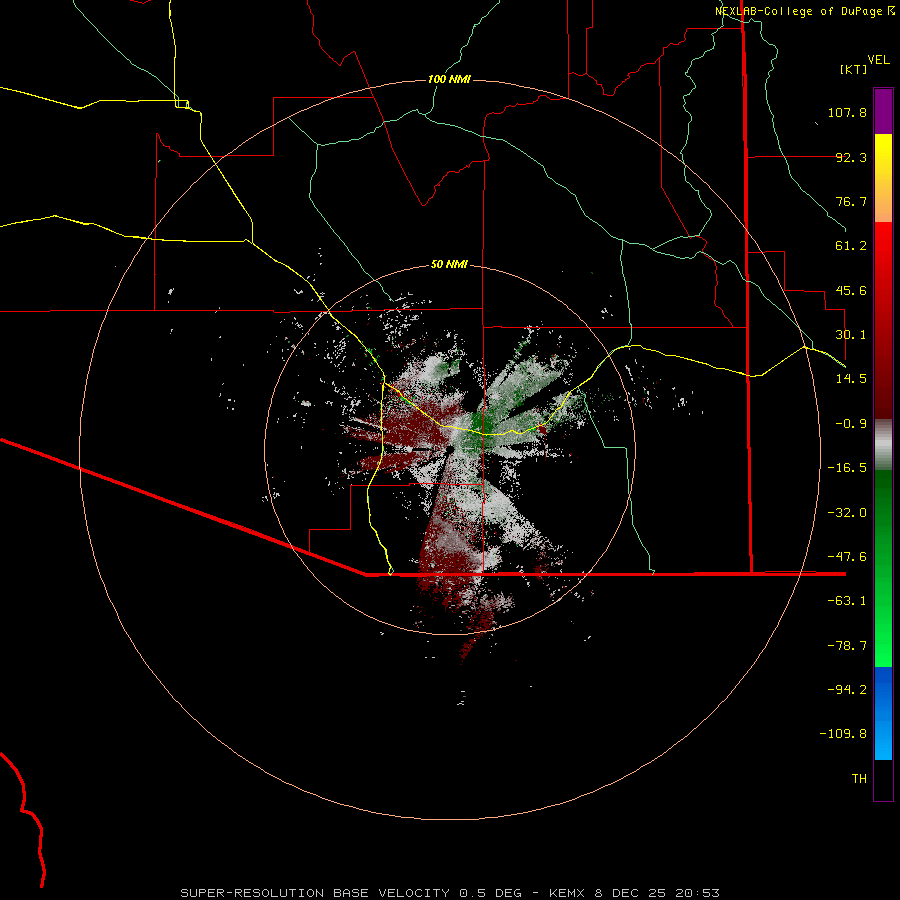Click the Super-Resolution Base Velocity caption text

(449, 893)
